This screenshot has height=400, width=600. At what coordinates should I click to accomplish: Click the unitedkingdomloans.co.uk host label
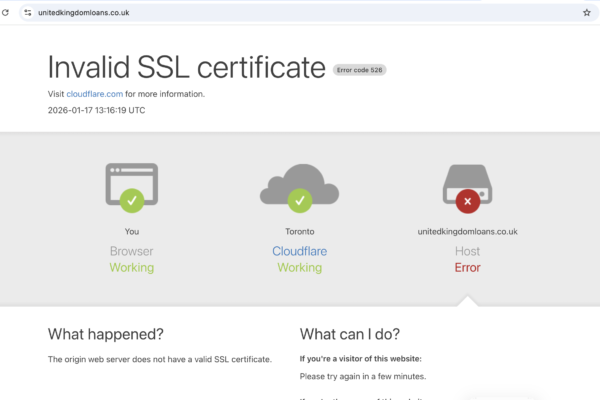(467, 232)
